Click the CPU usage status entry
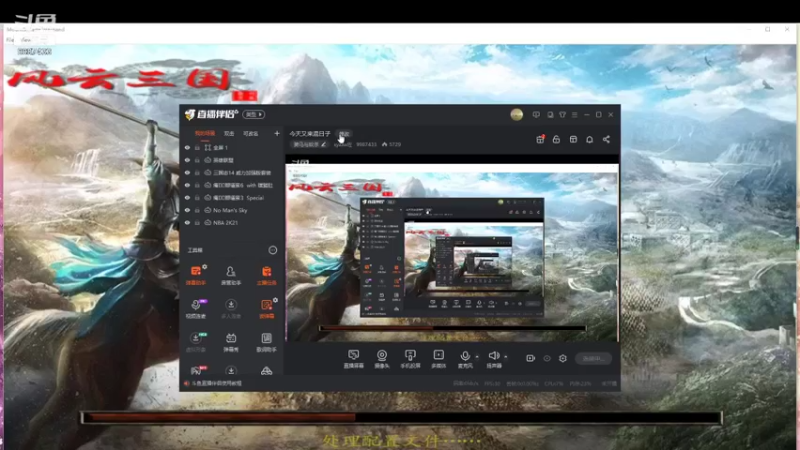Image resolution: width=800 pixels, height=450 pixels. [x=554, y=384]
